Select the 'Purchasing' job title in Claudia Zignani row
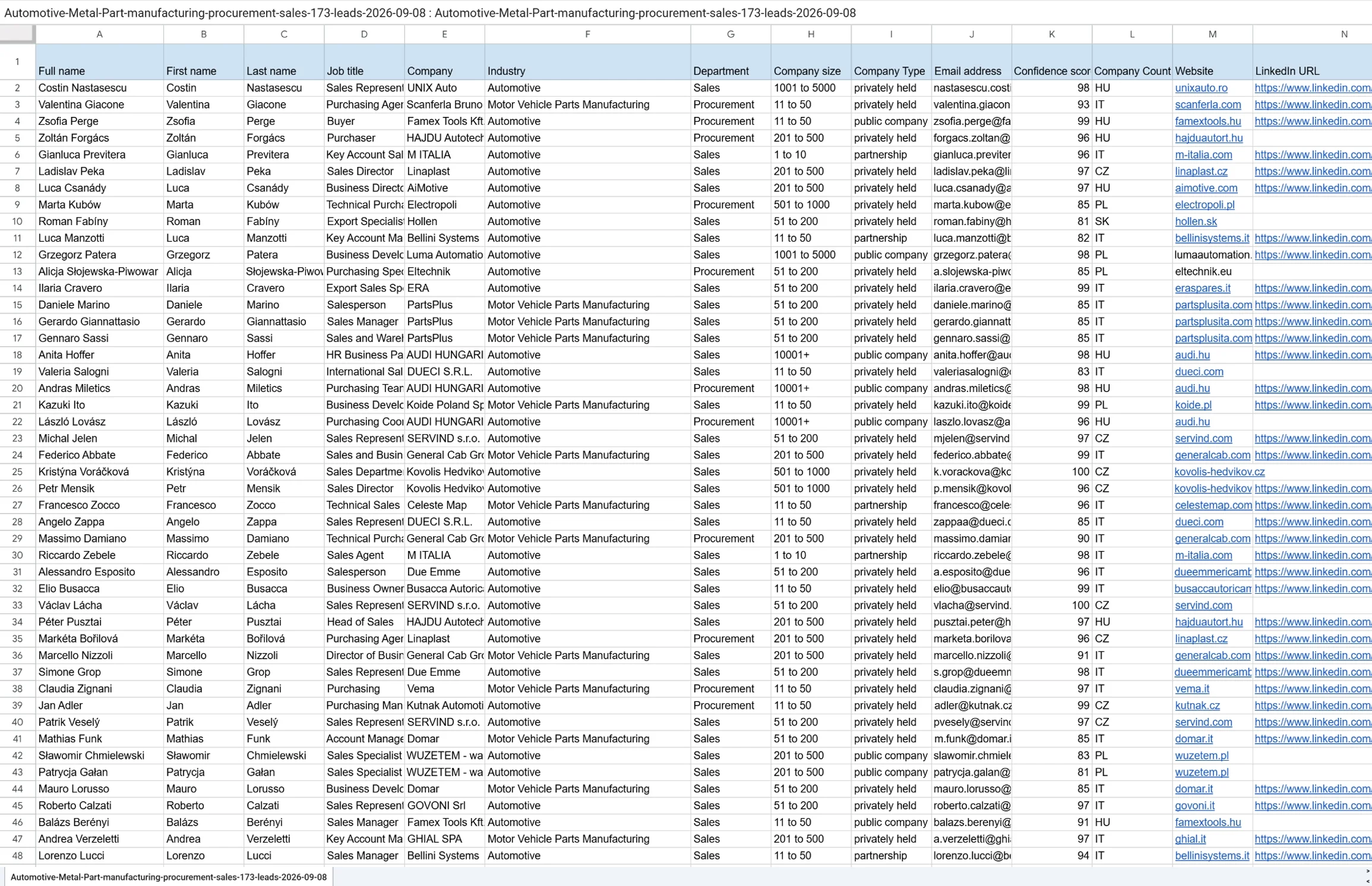This screenshot has width=1372, height=886. coord(364,689)
